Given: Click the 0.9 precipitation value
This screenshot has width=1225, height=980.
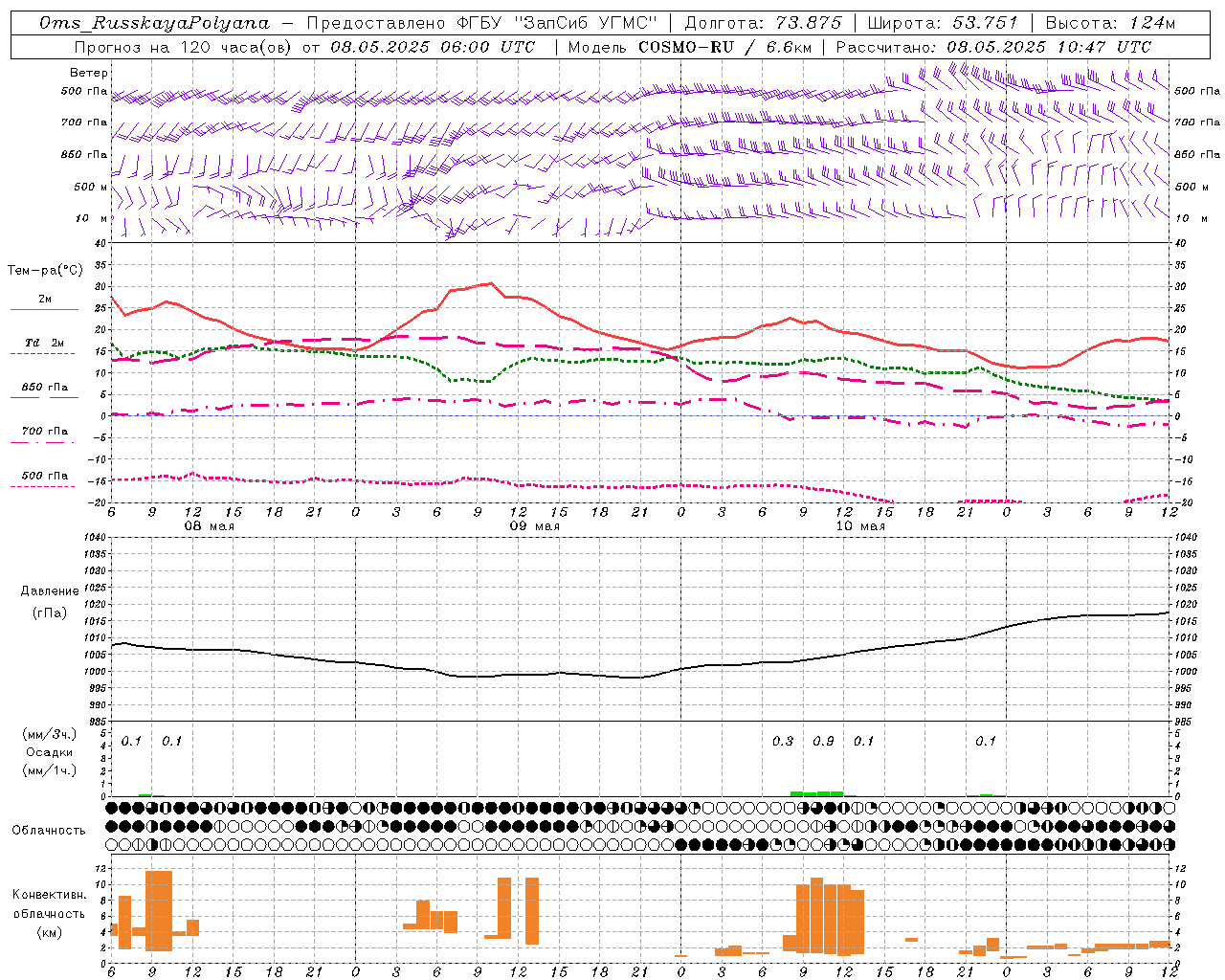Looking at the screenshot, I should (823, 741).
